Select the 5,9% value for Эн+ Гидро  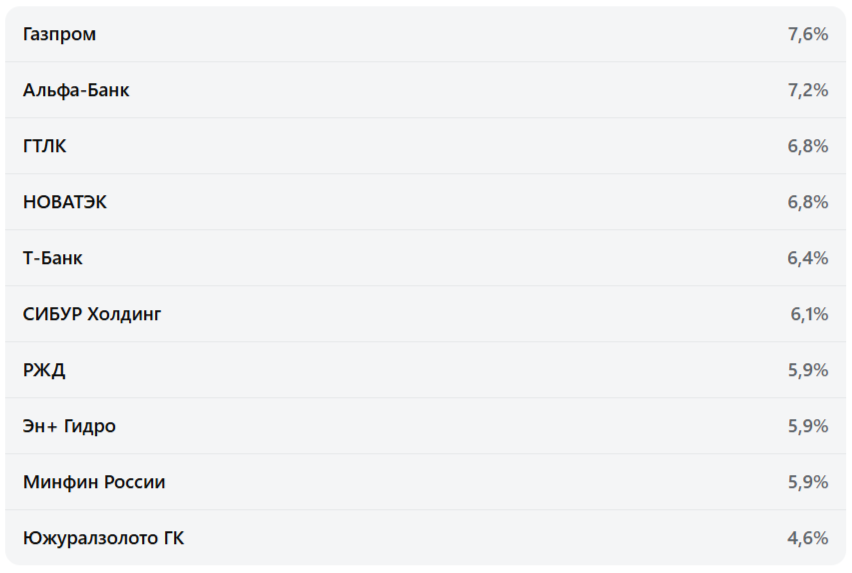coord(807,426)
